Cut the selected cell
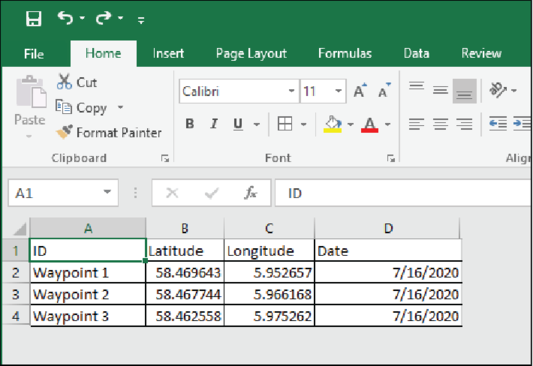Screen dimensions: 533x366 pos(77,82)
